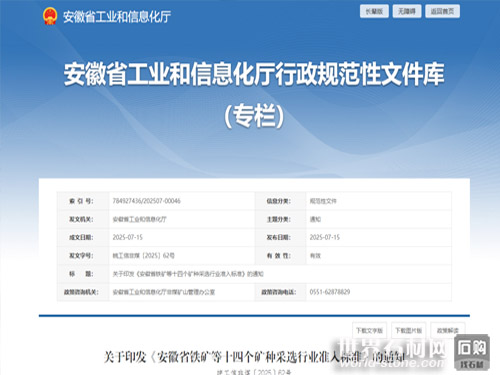Select the index number 784927436/202507-00046
The width and height of the screenshot is (500, 375).
point(147,201)
